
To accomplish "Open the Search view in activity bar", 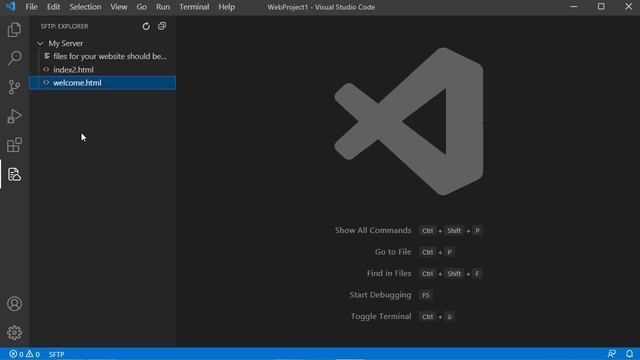I will pos(14,58).
